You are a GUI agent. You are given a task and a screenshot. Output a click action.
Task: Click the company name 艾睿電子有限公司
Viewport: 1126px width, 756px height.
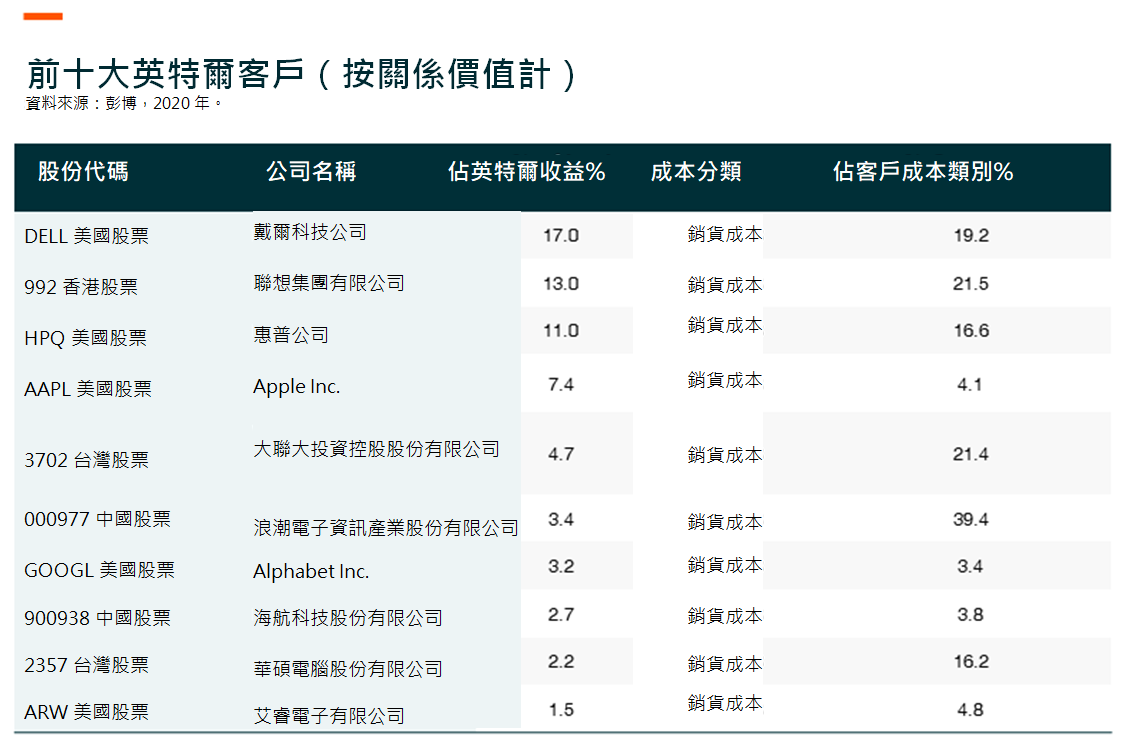pyautogui.click(x=329, y=716)
